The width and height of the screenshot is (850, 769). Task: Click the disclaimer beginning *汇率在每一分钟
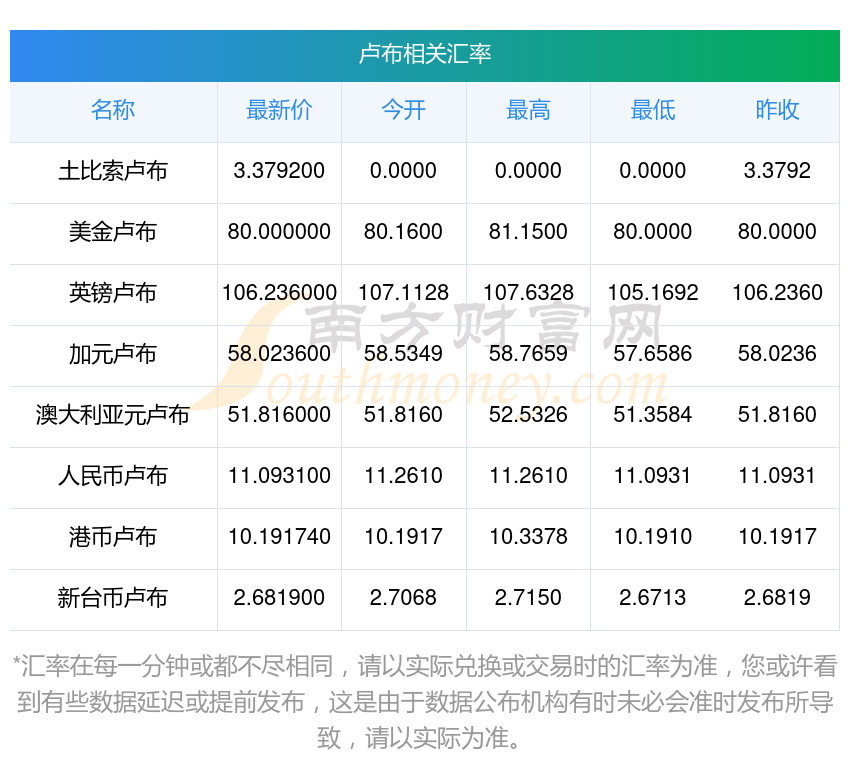pos(424,702)
